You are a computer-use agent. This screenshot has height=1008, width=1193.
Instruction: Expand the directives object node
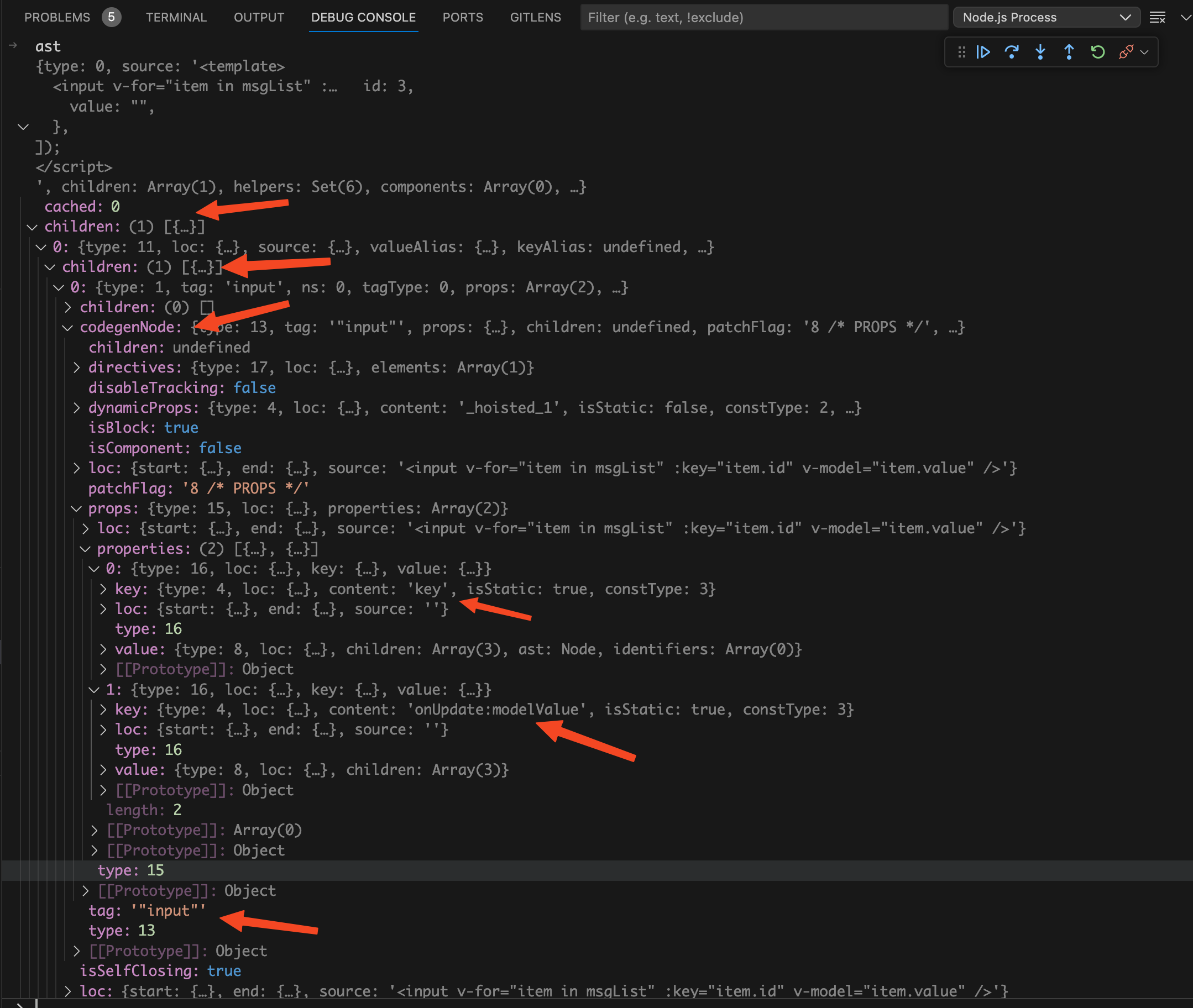point(77,368)
